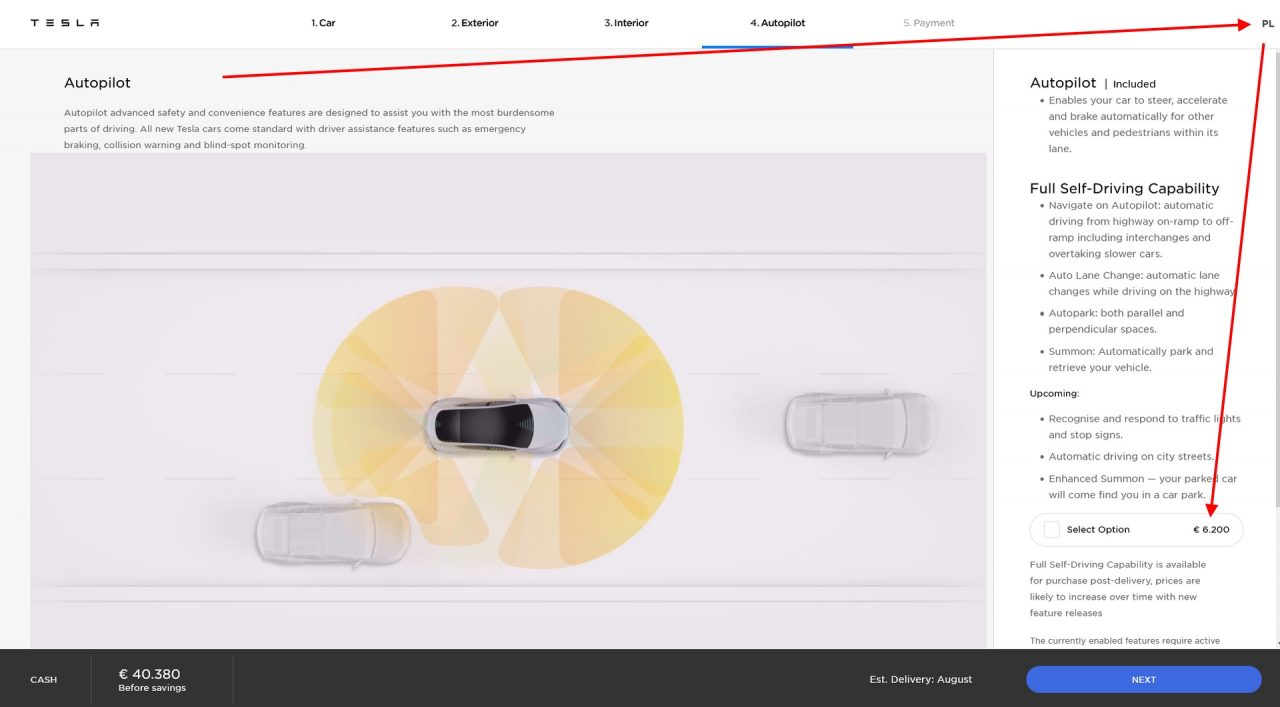Click the Enhanced Summon bullet text

[1142, 486]
